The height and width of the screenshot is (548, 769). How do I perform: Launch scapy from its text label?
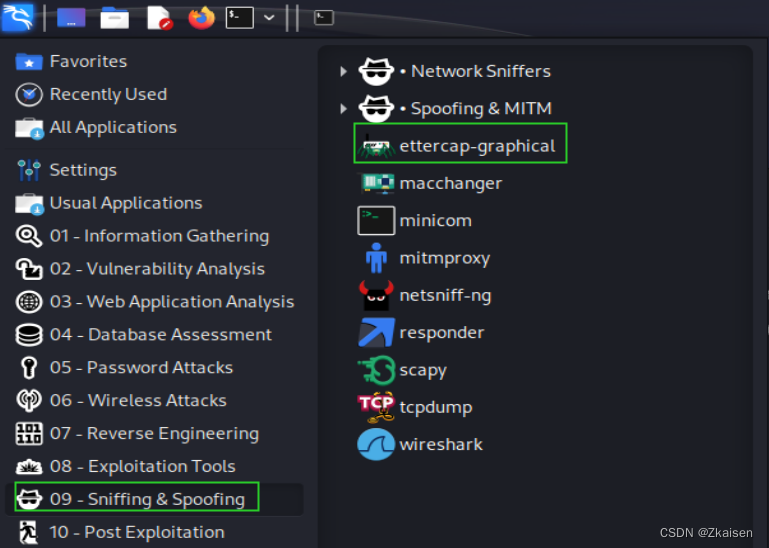tap(423, 370)
